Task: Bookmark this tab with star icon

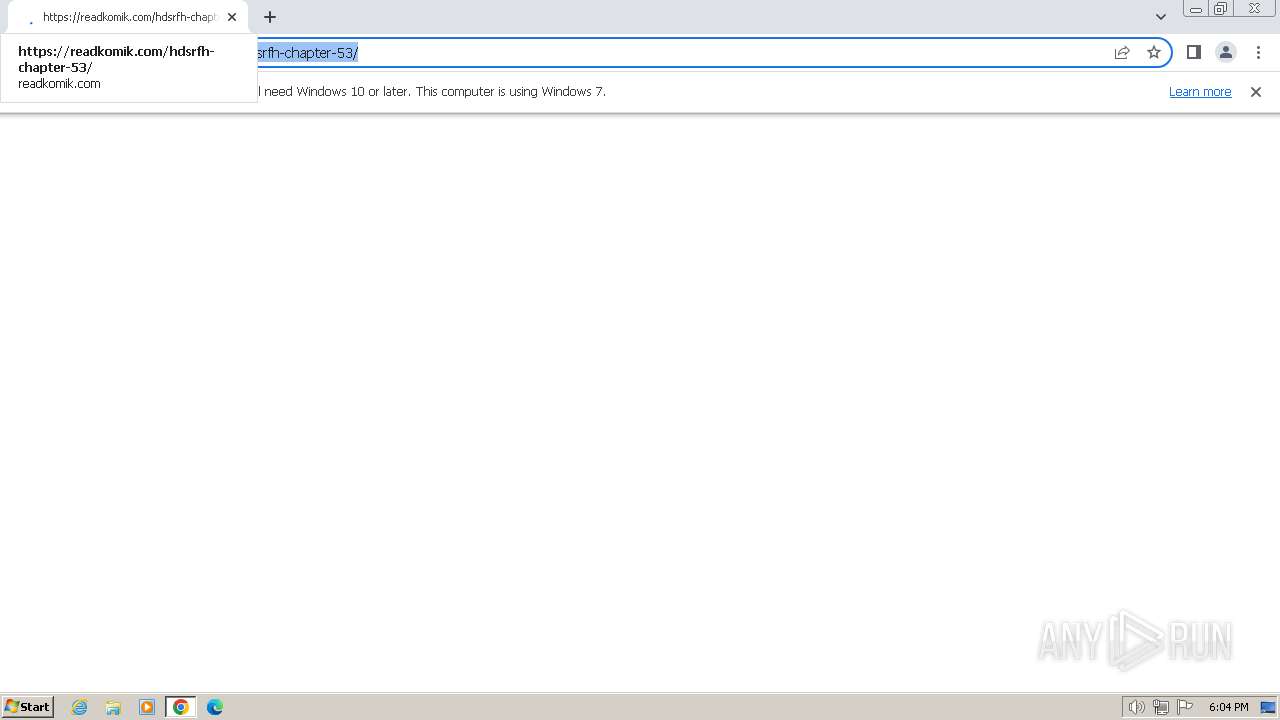Action: click(x=1154, y=52)
